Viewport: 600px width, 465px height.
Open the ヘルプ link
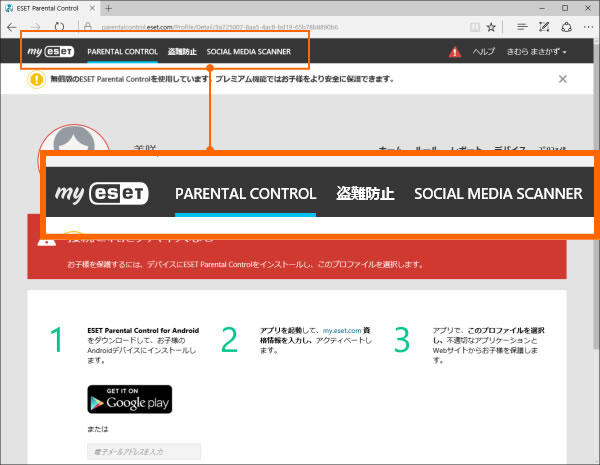484,51
